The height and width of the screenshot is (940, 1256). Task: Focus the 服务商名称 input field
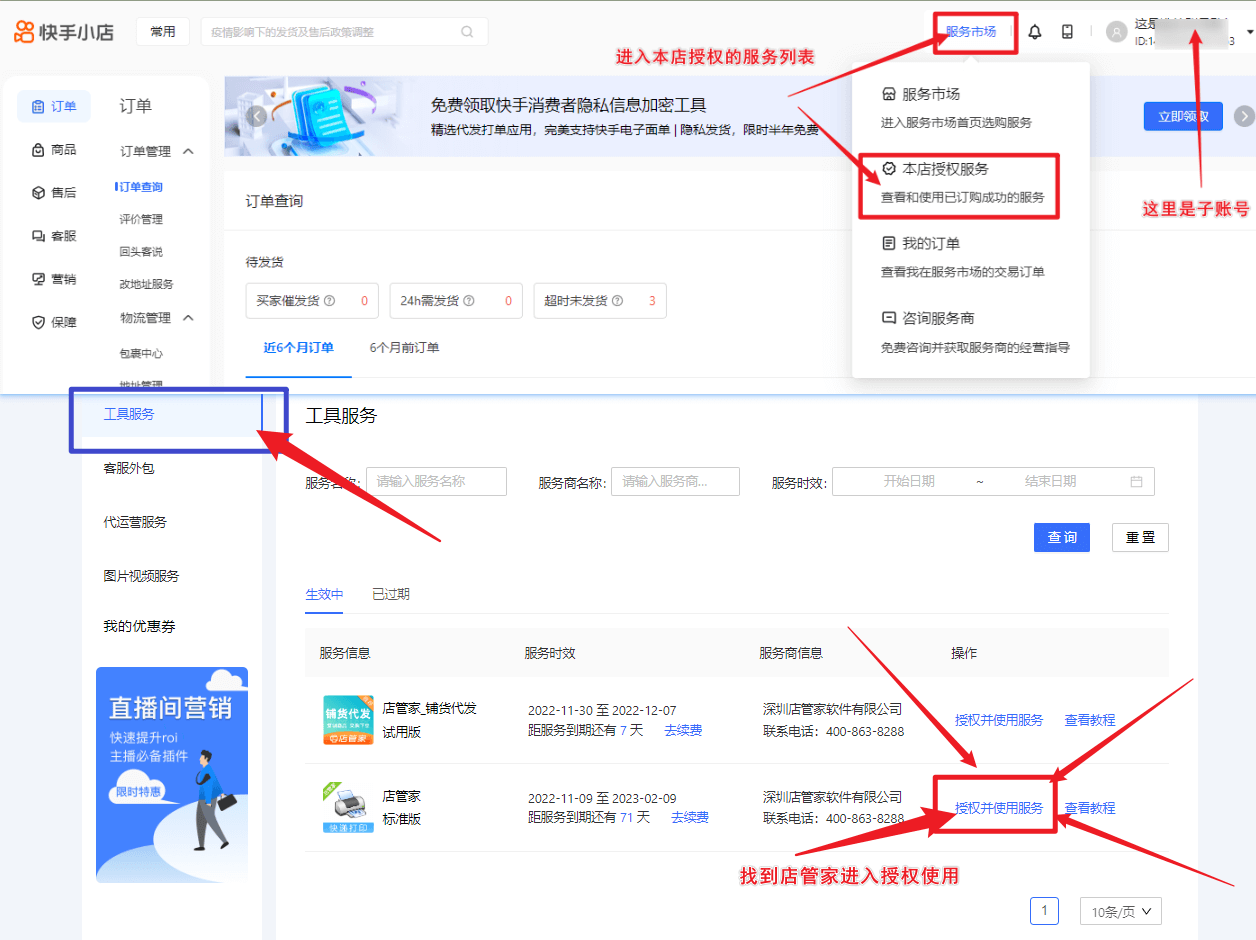[675, 481]
